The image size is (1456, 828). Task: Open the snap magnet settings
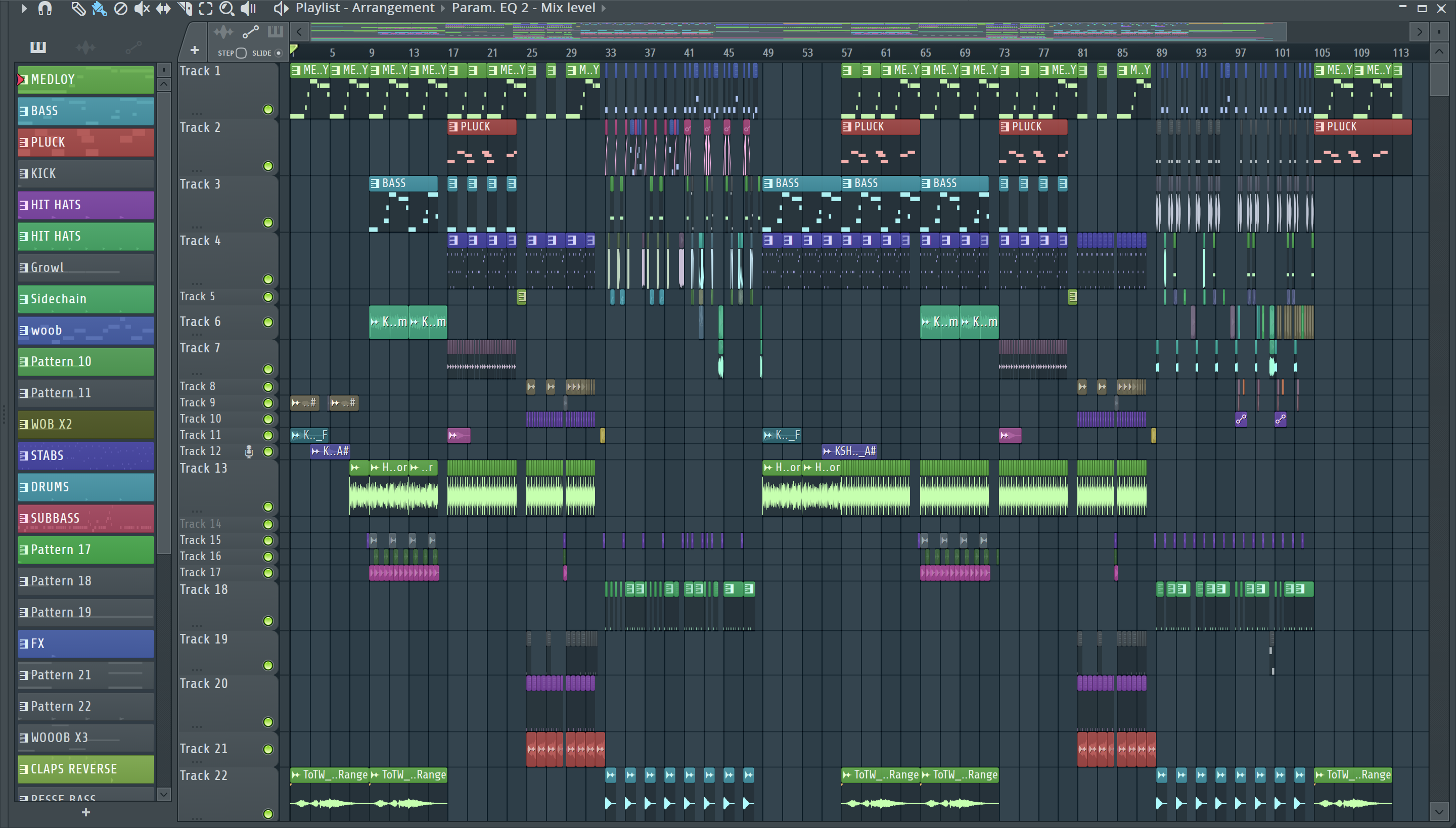click(x=45, y=8)
